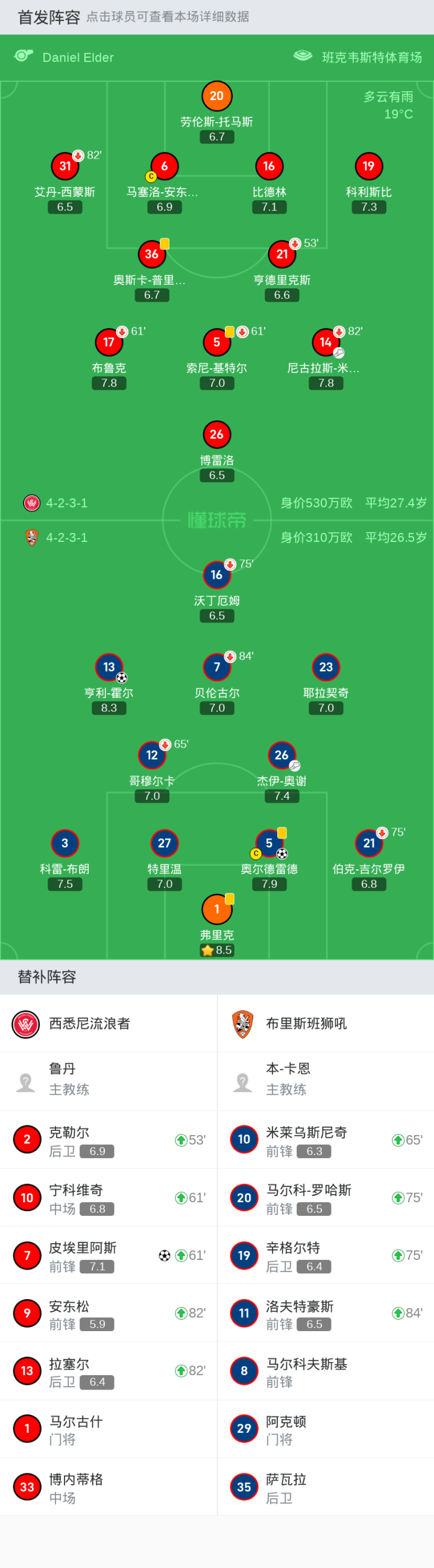Select number 13 亨利-霍尔 player circle
434x1568 pixels.
(109, 667)
